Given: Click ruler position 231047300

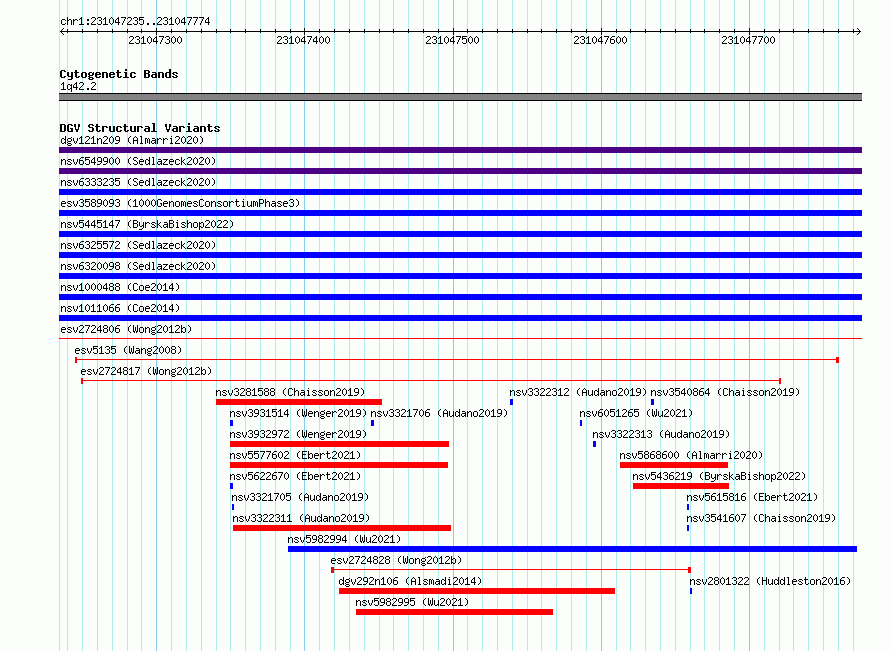Looking at the screenshot, I should (156, 40).
